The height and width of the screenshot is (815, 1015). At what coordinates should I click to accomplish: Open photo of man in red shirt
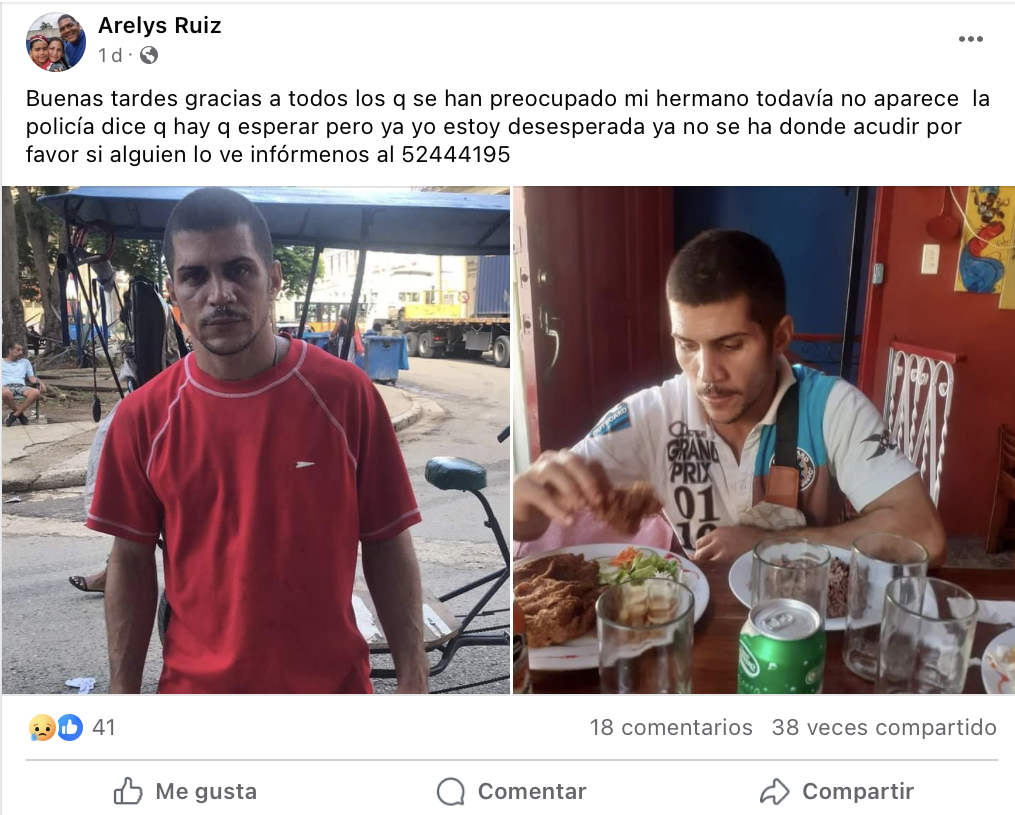256,440
